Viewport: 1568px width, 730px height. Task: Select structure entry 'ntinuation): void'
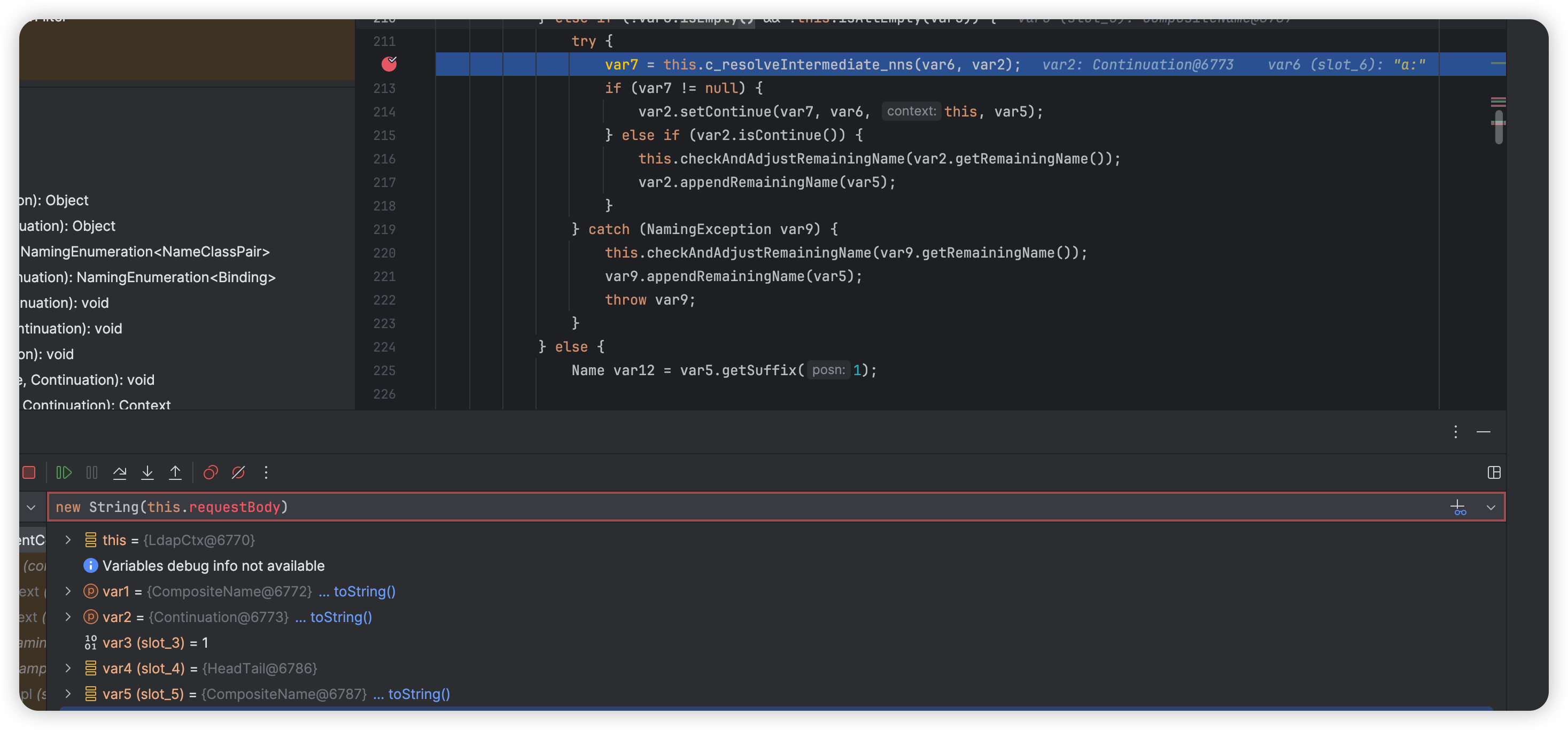pos(71,328)
